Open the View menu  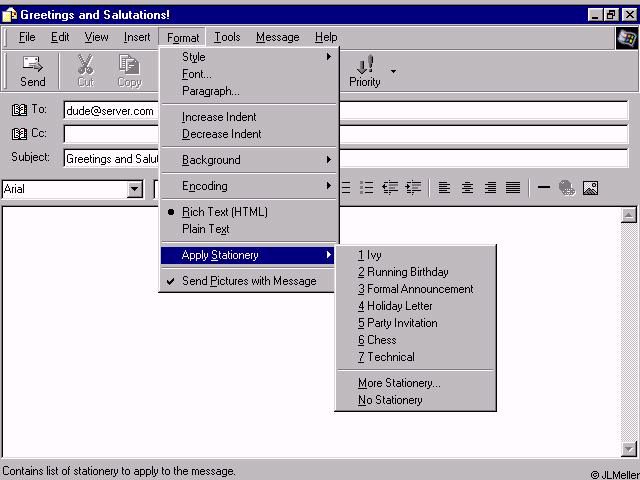pyautogui.click(x=96, y=37)
